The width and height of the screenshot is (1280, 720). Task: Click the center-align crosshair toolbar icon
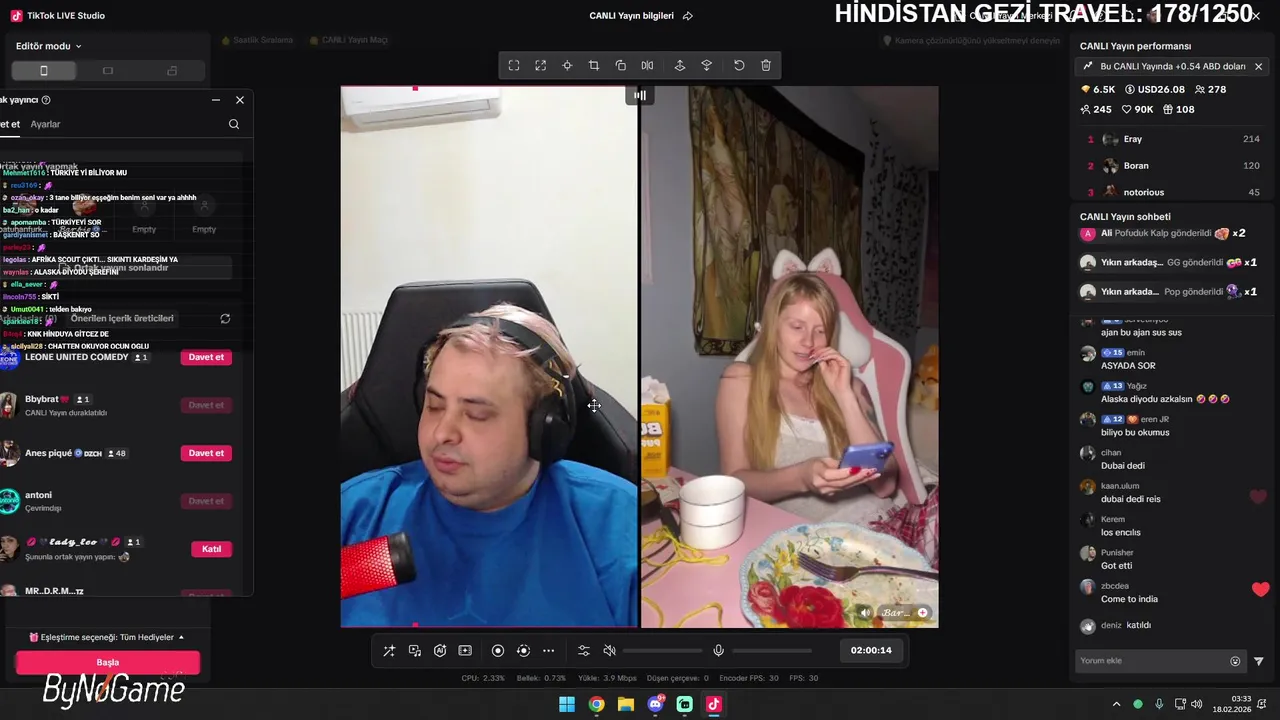coord(567,65)
